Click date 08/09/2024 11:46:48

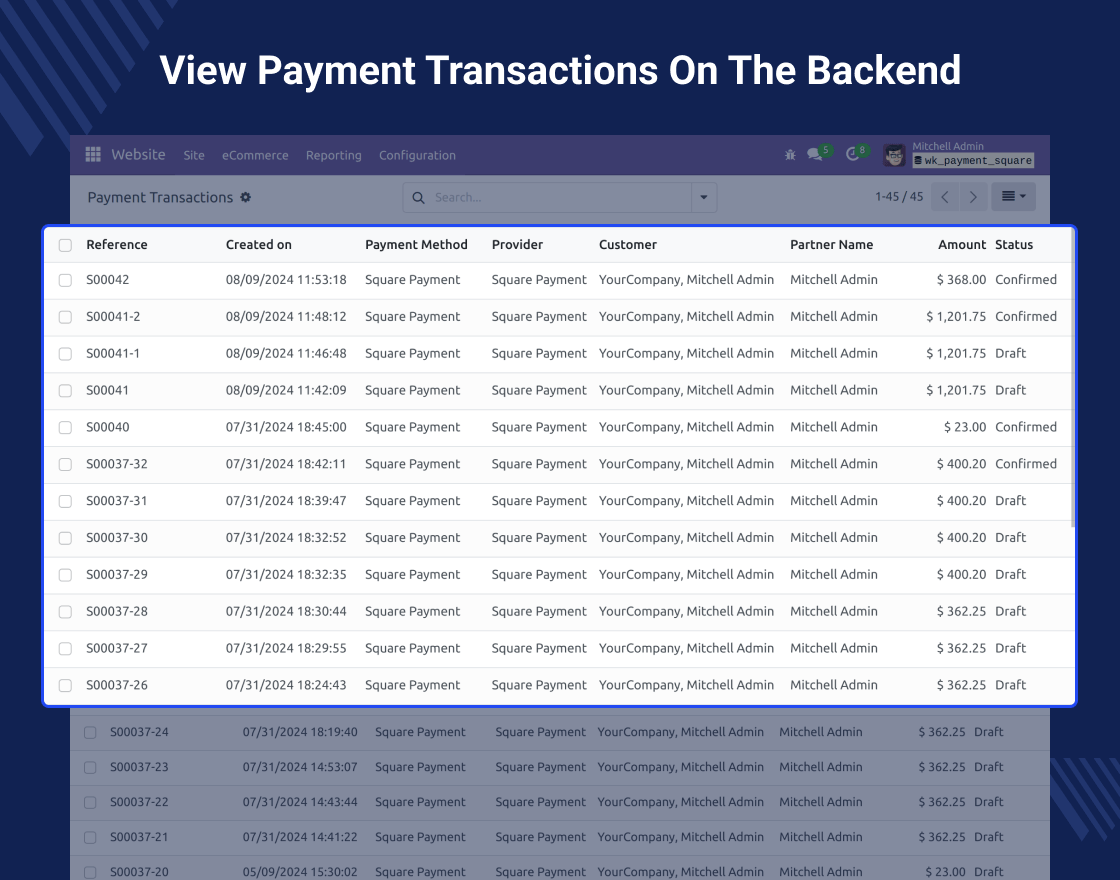tap(286, 353)
